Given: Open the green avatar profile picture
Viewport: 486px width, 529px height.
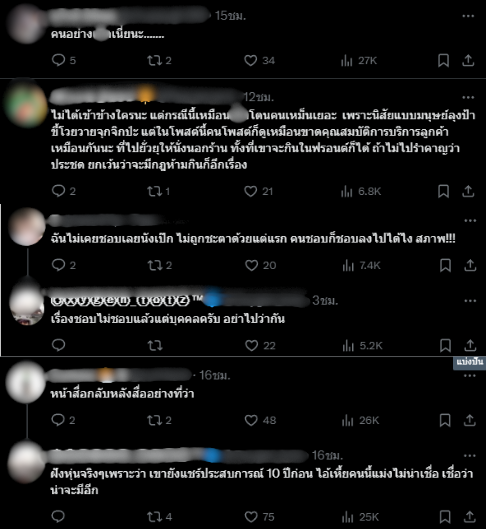Looking at the screenshot, I should click(26, 105).
